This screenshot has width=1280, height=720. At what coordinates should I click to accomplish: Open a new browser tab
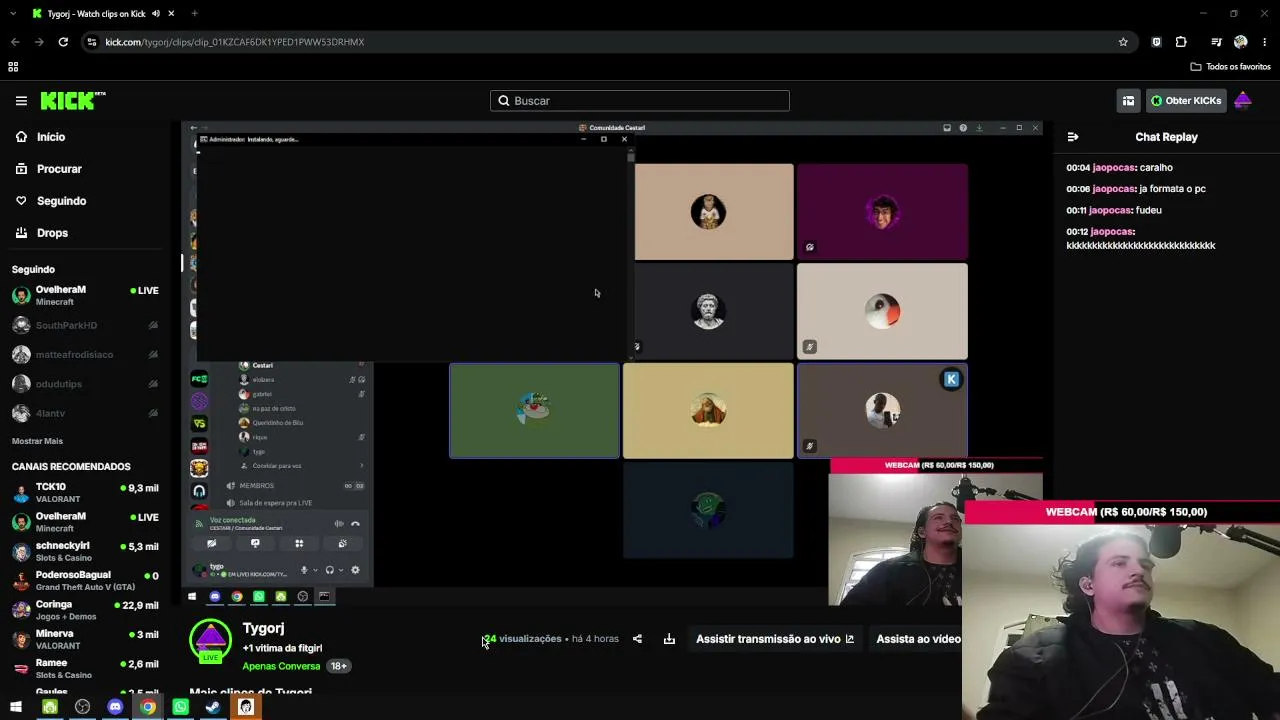[194, 14]
